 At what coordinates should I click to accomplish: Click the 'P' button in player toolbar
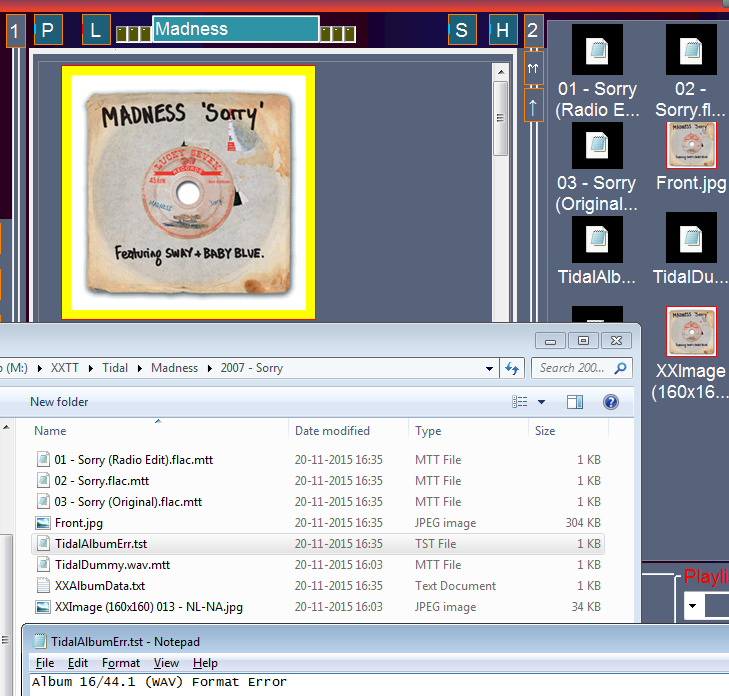pos(48,30)
